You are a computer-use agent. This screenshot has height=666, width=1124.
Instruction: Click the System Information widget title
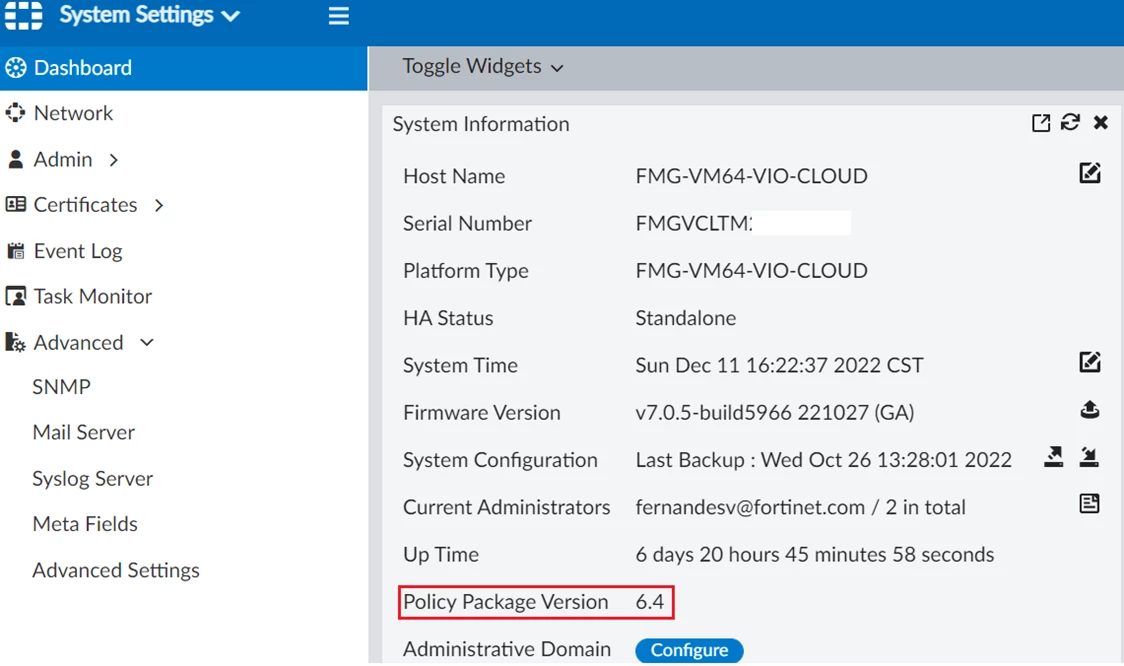tap(481, 125)
